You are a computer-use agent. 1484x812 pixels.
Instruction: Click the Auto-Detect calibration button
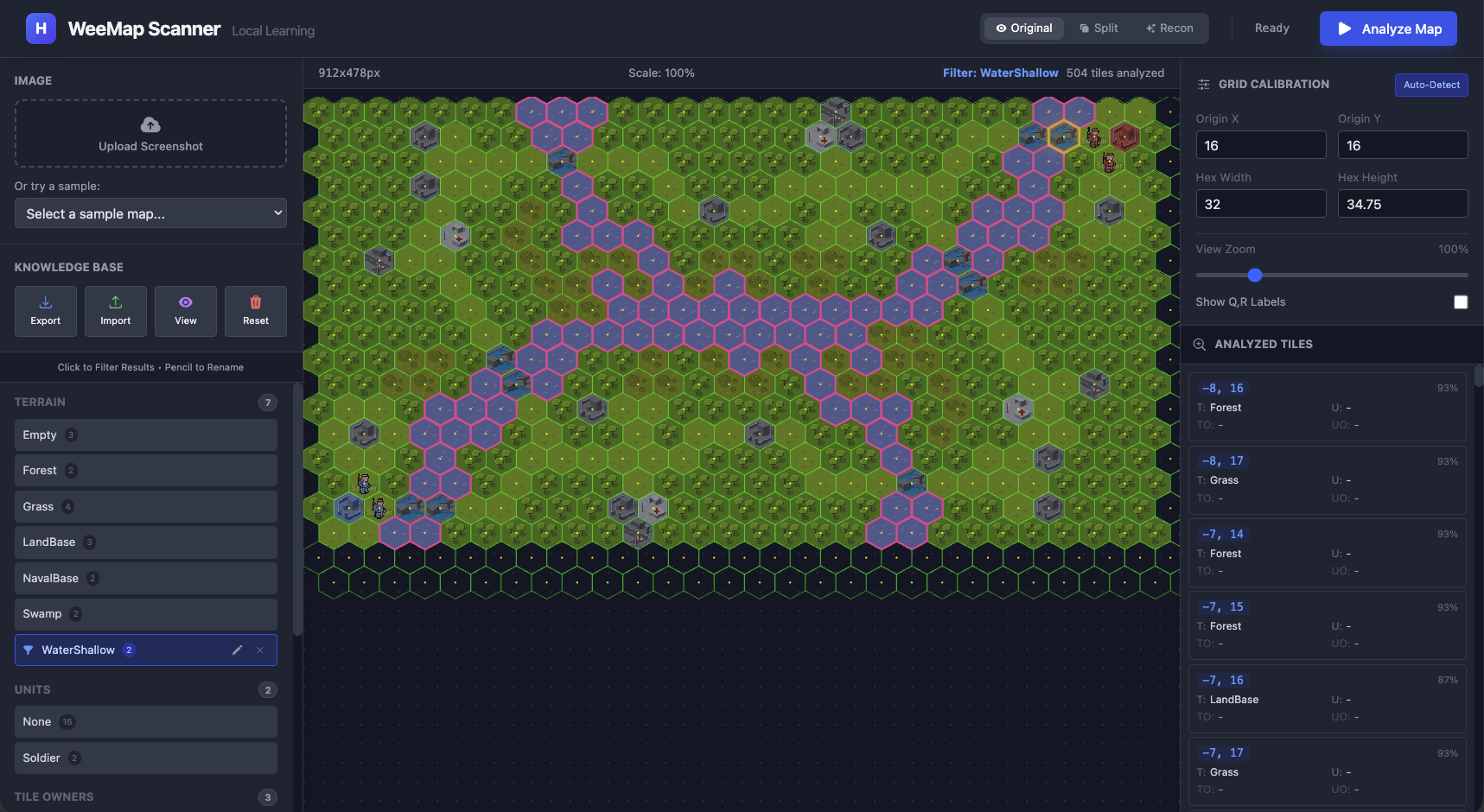(1430, 85)
